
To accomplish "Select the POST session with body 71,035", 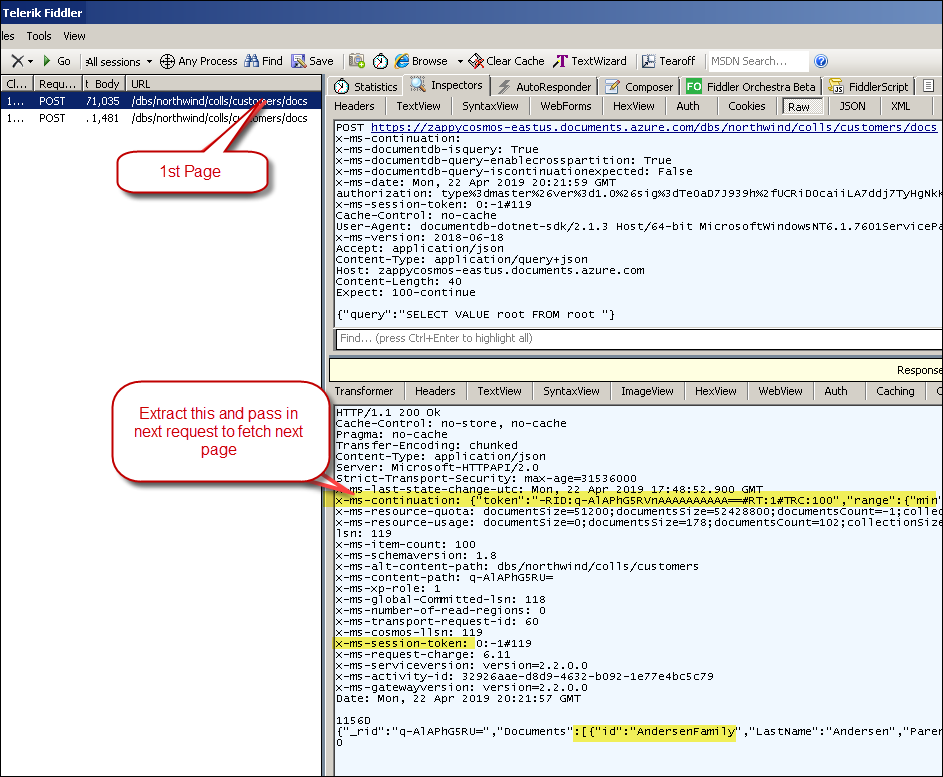I will point(161,101).
